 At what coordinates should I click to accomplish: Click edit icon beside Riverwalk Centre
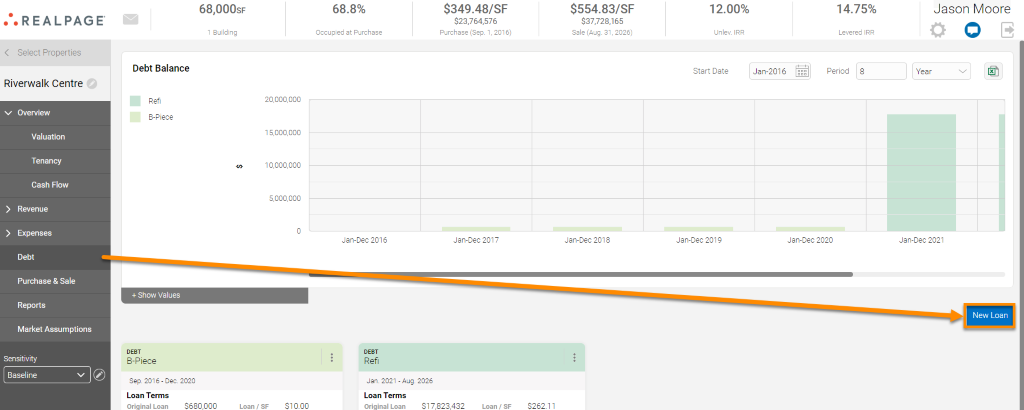(x=92, y=84)
